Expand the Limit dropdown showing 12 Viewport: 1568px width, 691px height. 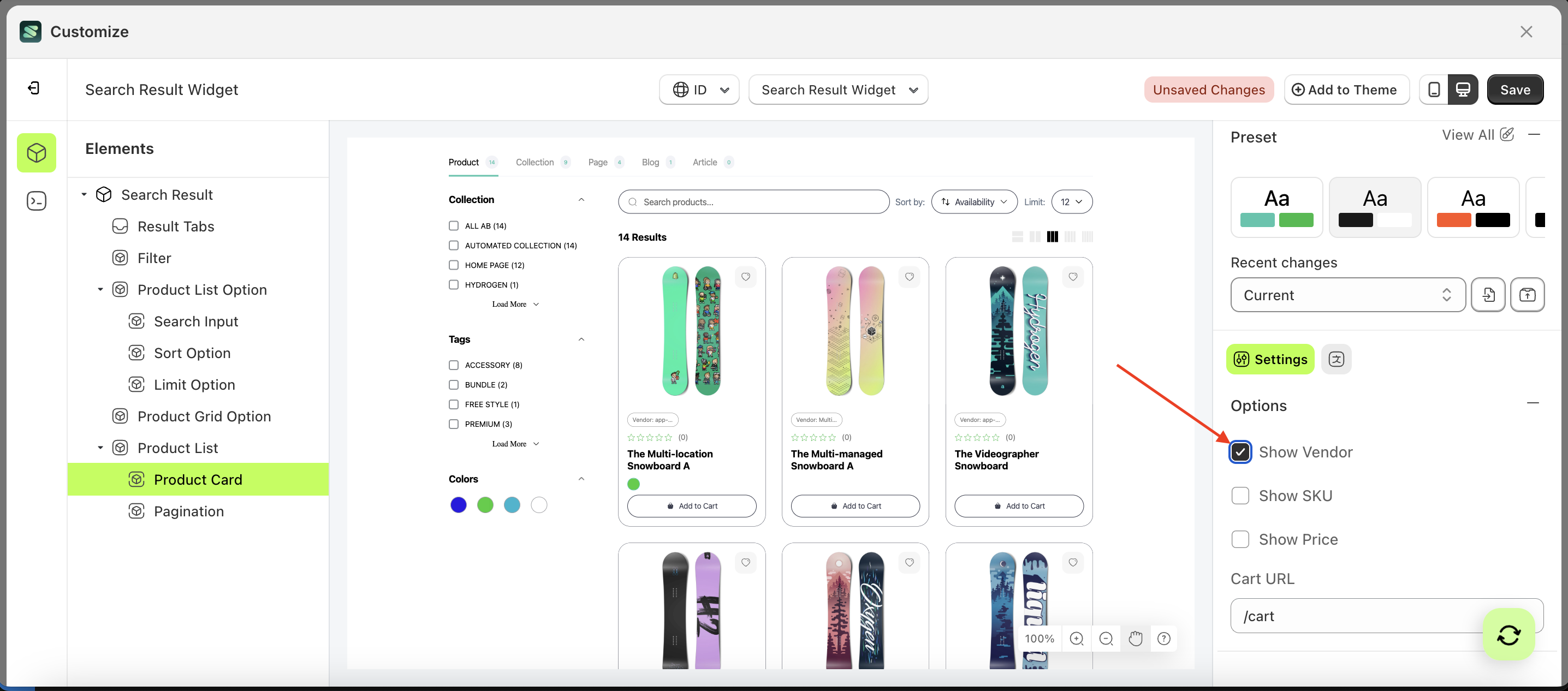(1071, 201)
